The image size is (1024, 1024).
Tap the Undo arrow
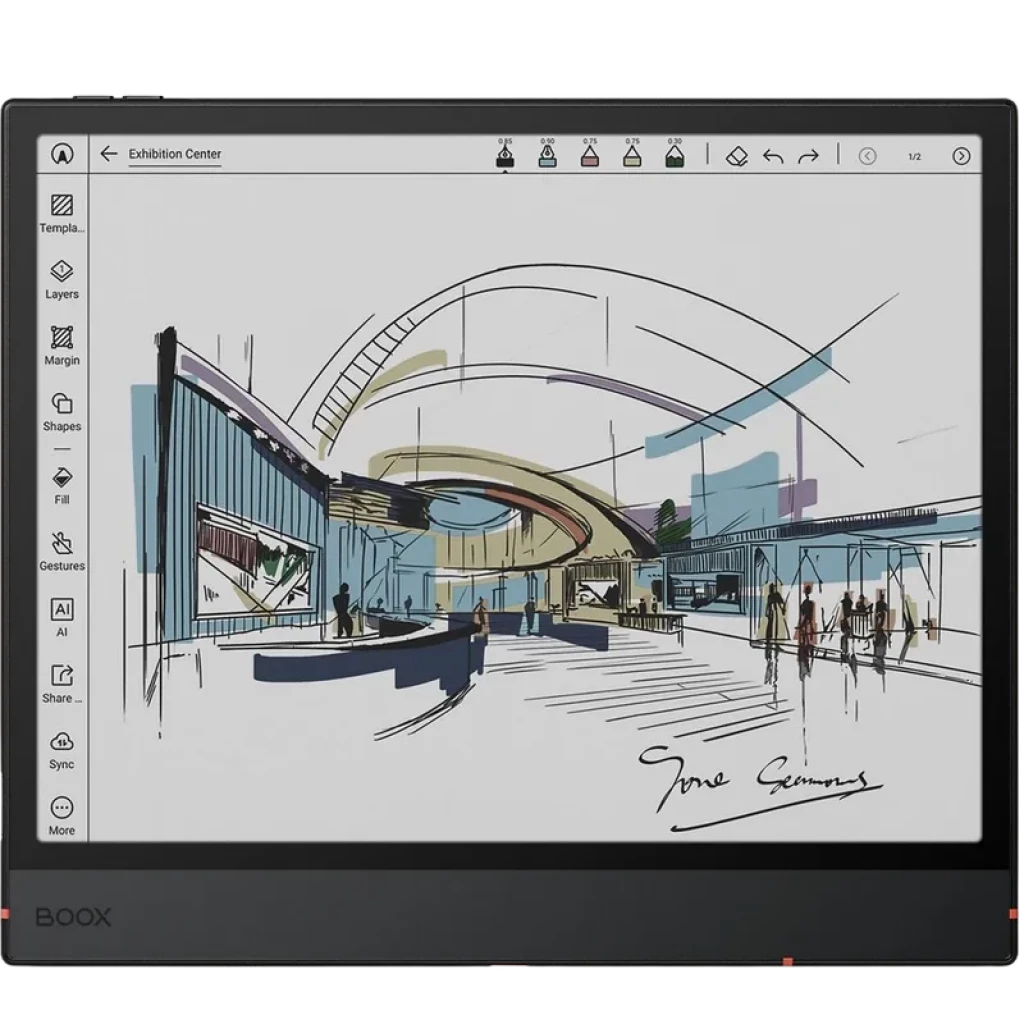click(771, 155)
